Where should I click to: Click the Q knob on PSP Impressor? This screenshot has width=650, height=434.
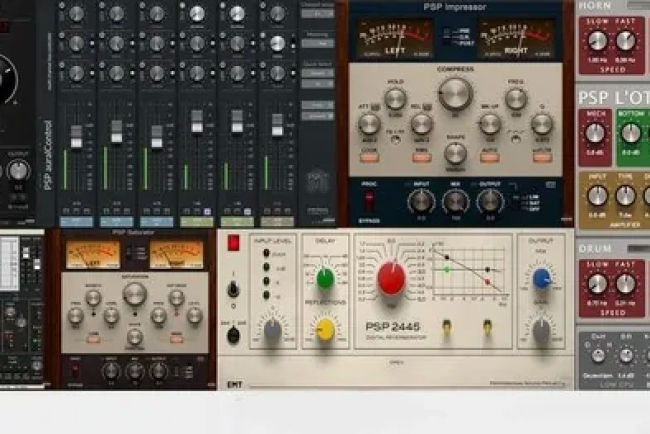[x=542, y=124]
